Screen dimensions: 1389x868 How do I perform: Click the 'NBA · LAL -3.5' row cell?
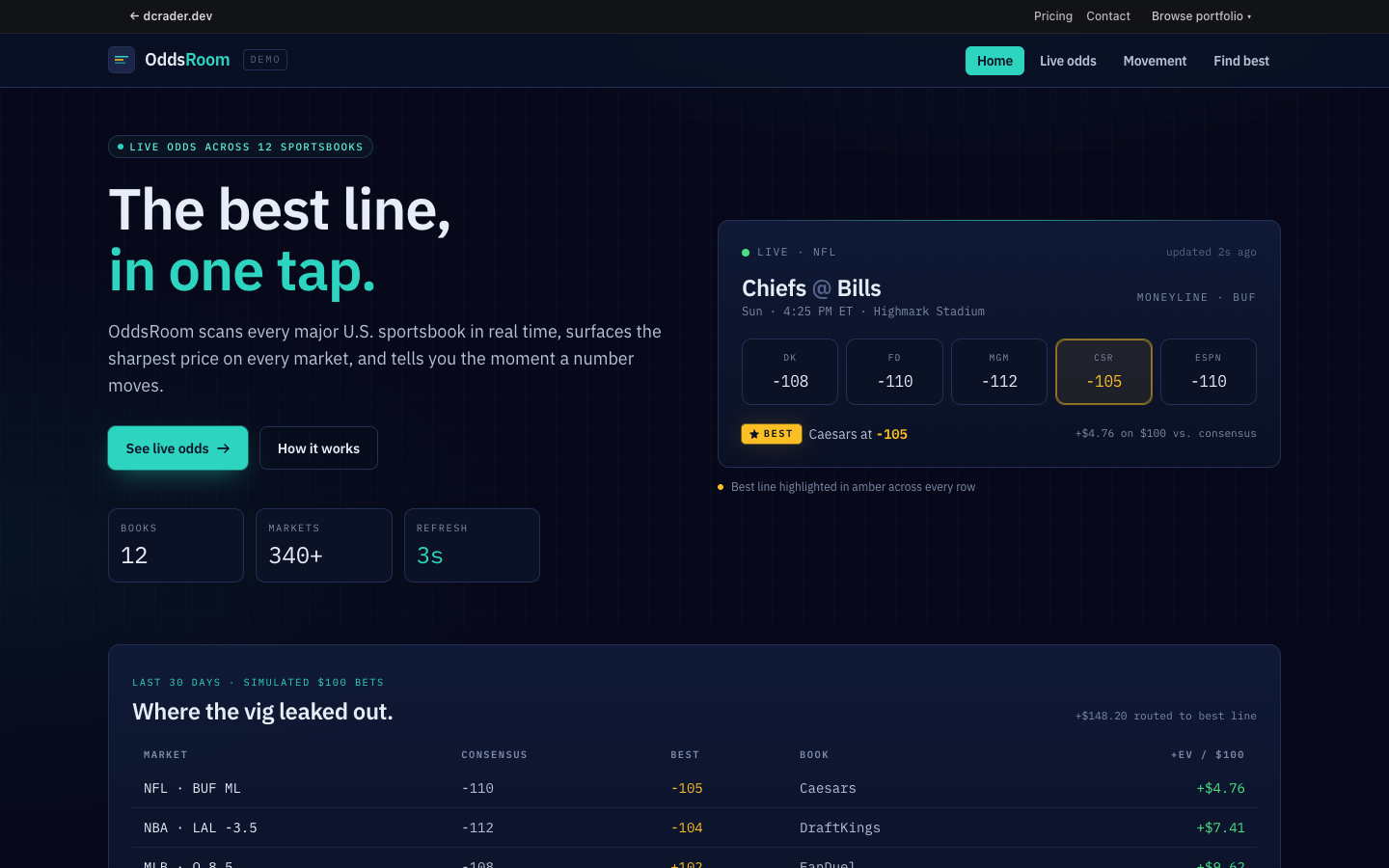[x=200, y=828]
